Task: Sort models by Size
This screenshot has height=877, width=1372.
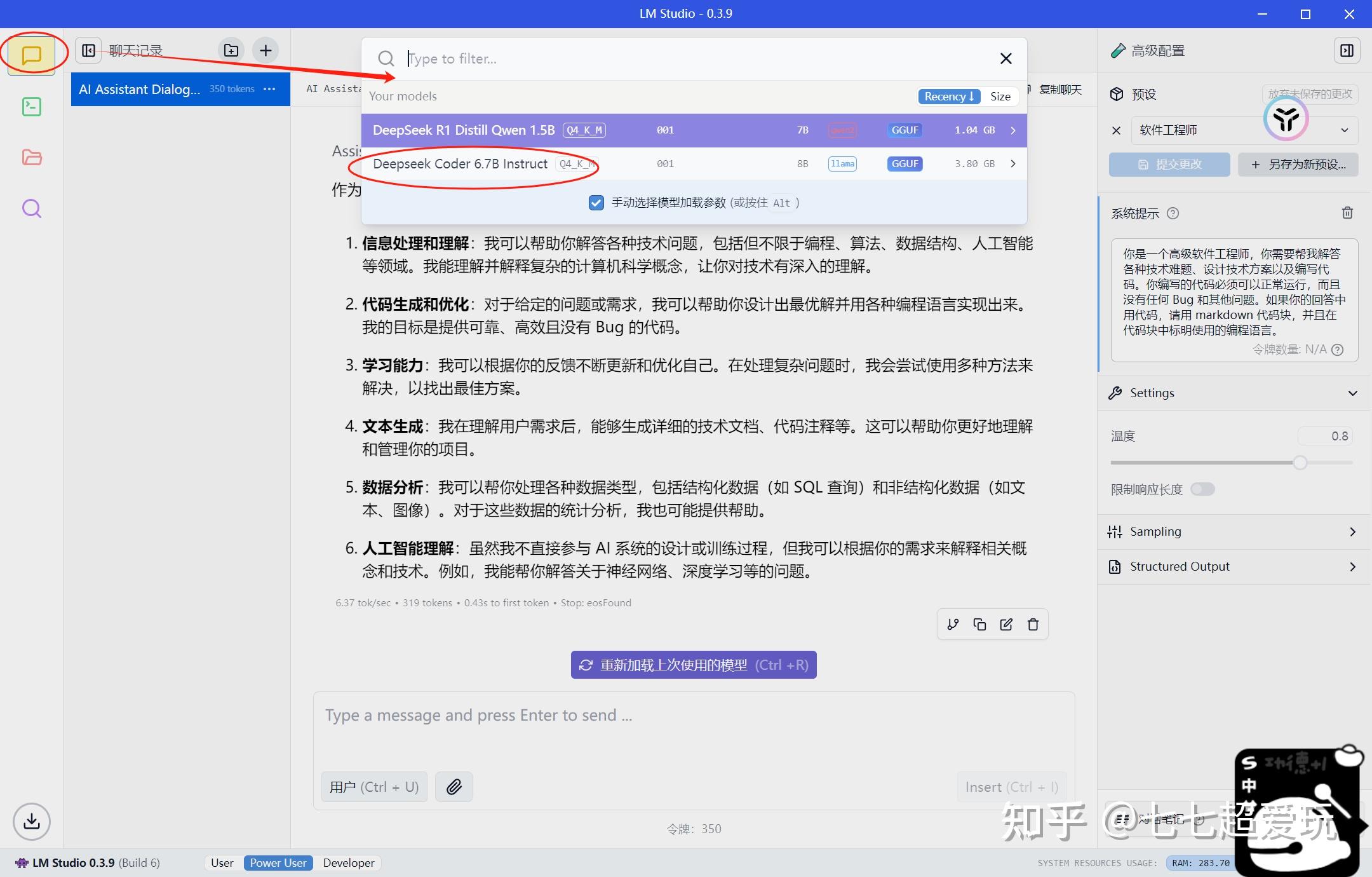Action: [x=1000, y=96]
